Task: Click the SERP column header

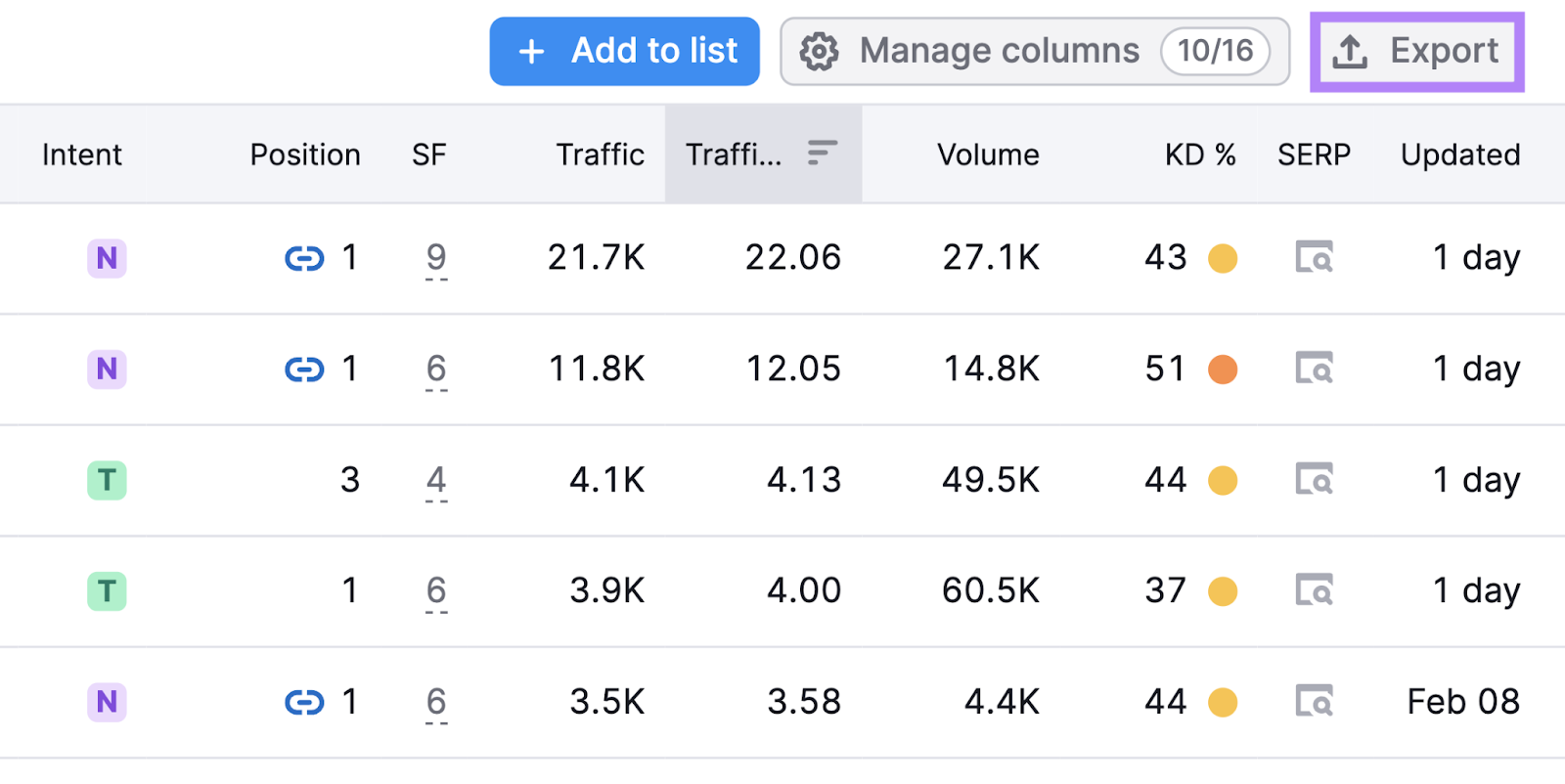Action: [1314, 154]
